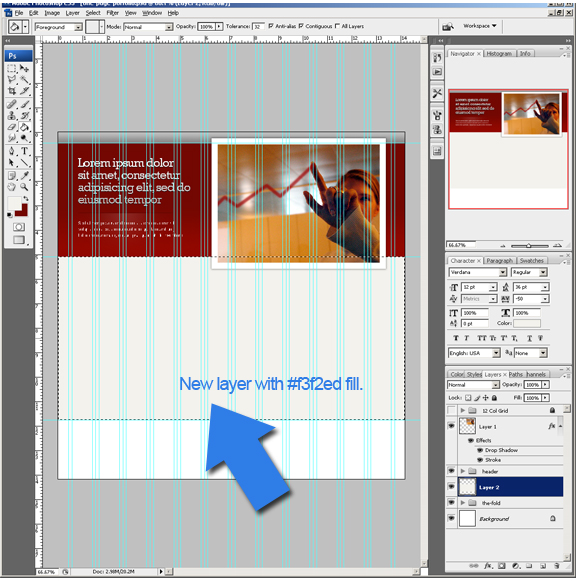Open the Mode Normal dropdown in options bar
576x581 pixels.
click(x=148, y=27)
